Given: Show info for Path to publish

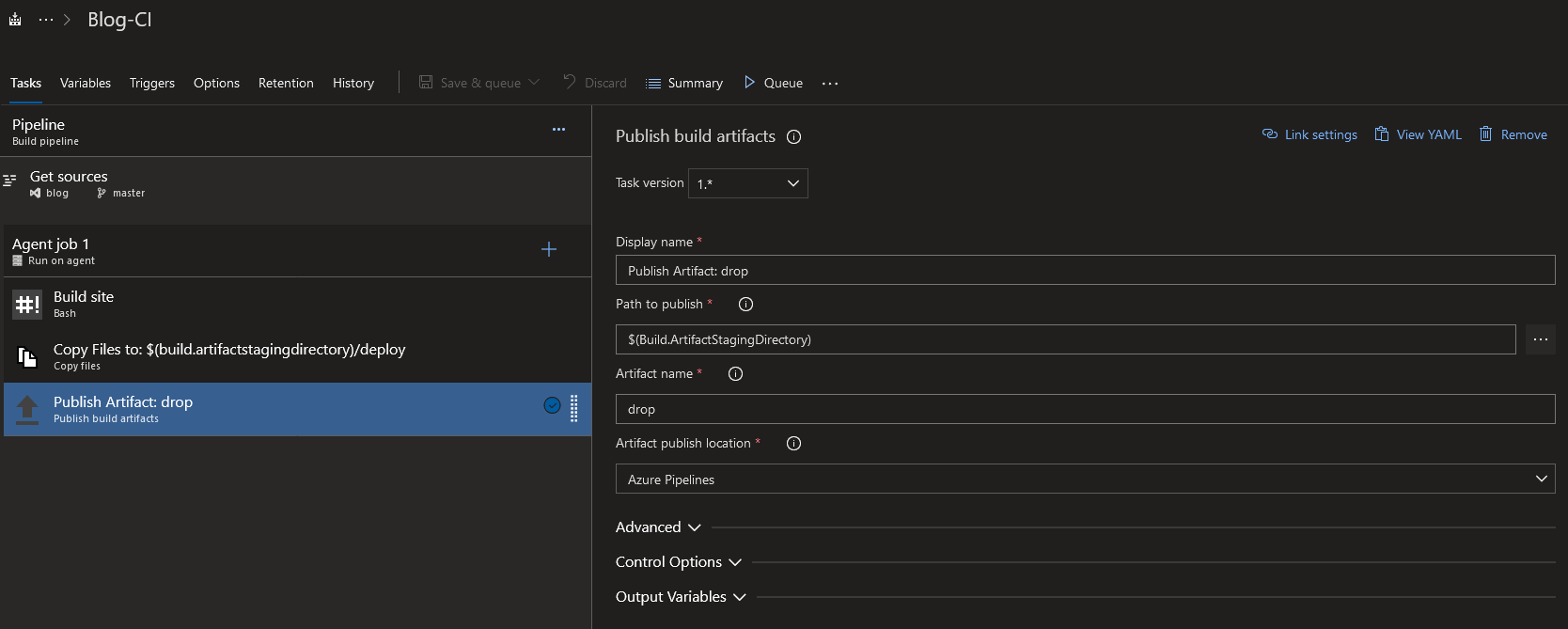Looking at the screenshot, I should pyautogui.click(x=746, y=305).
